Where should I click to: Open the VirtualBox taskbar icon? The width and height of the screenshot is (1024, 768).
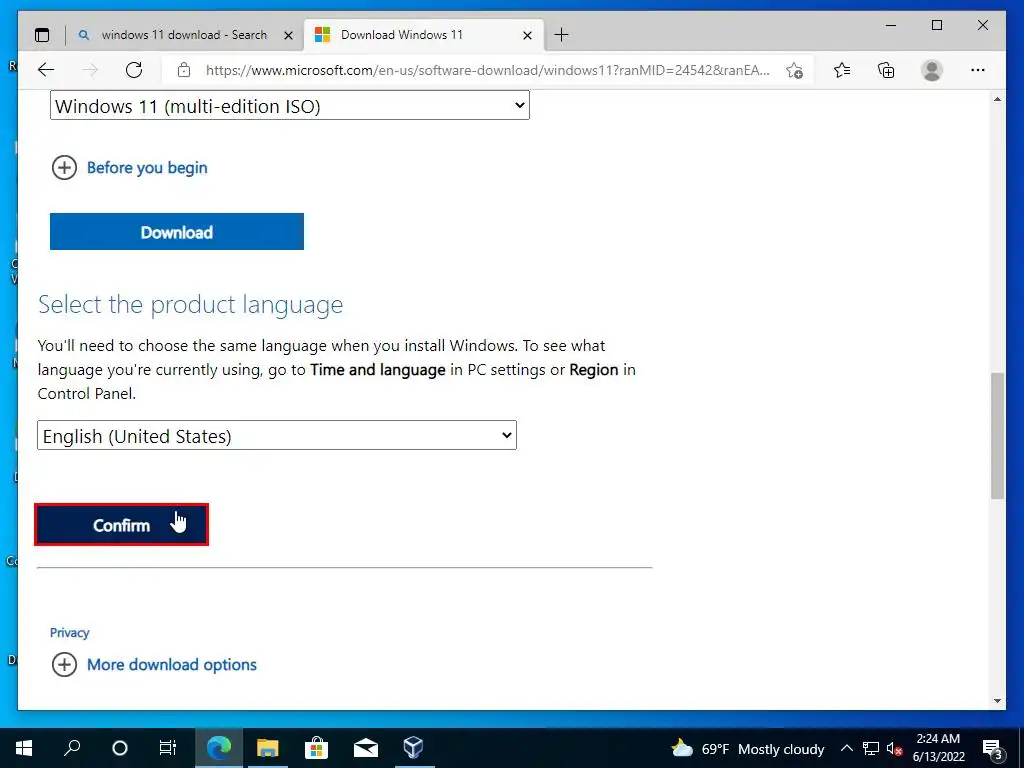click(x=413, y=748)
